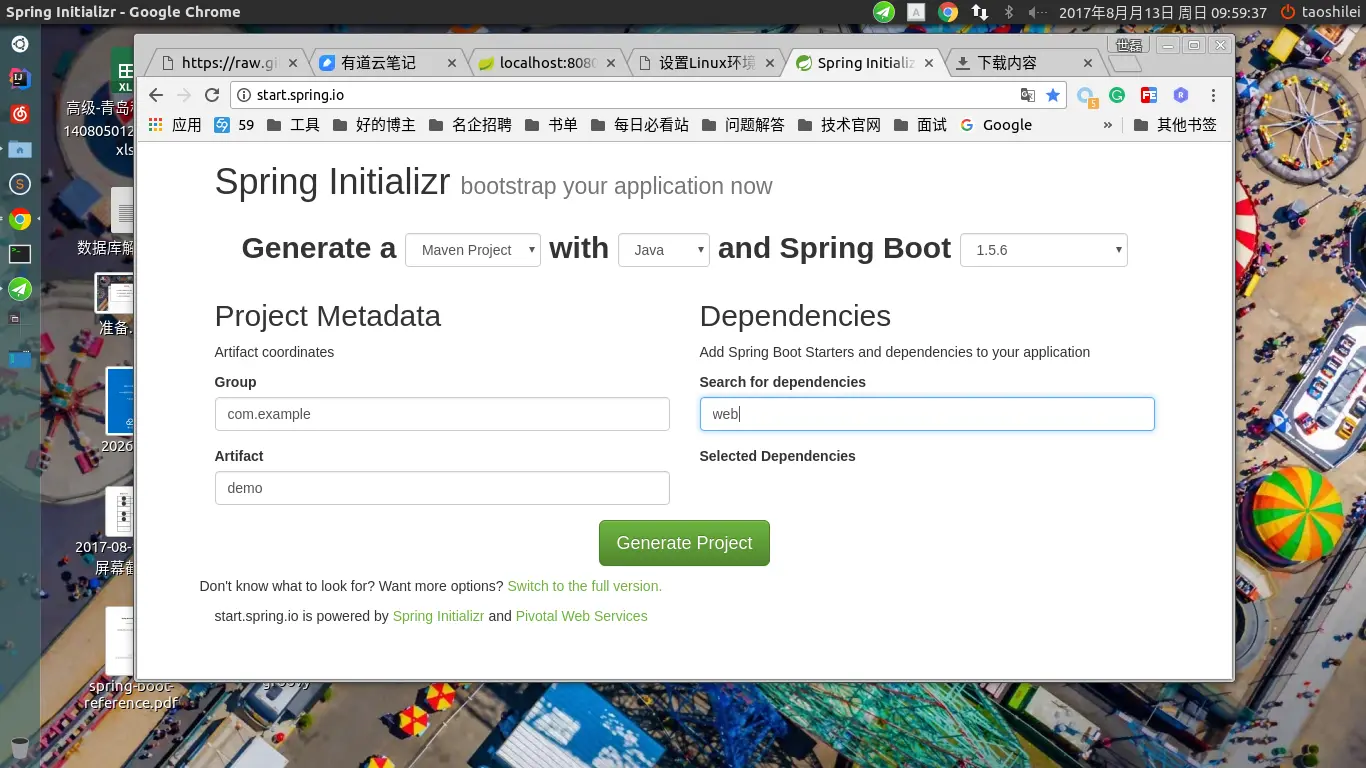Click the input method A indicator
This screenshot has height=768, width=1366.
tap(916, 12)
